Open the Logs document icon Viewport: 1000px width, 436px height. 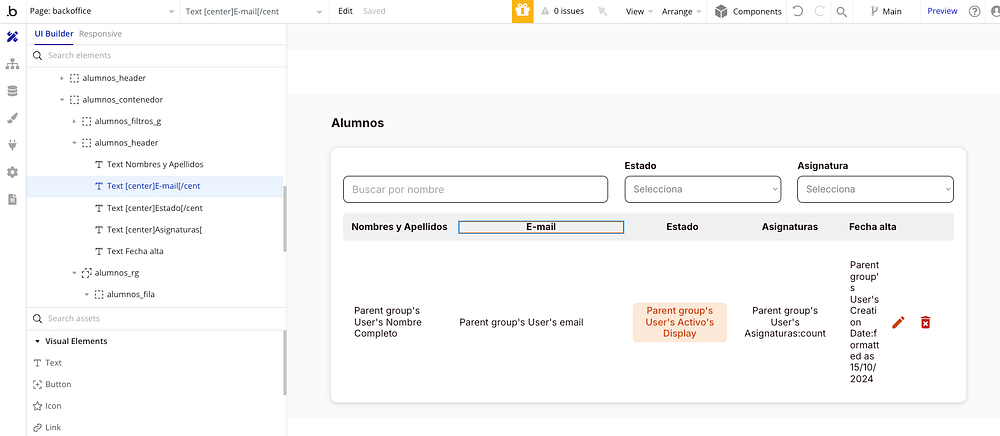12,199
